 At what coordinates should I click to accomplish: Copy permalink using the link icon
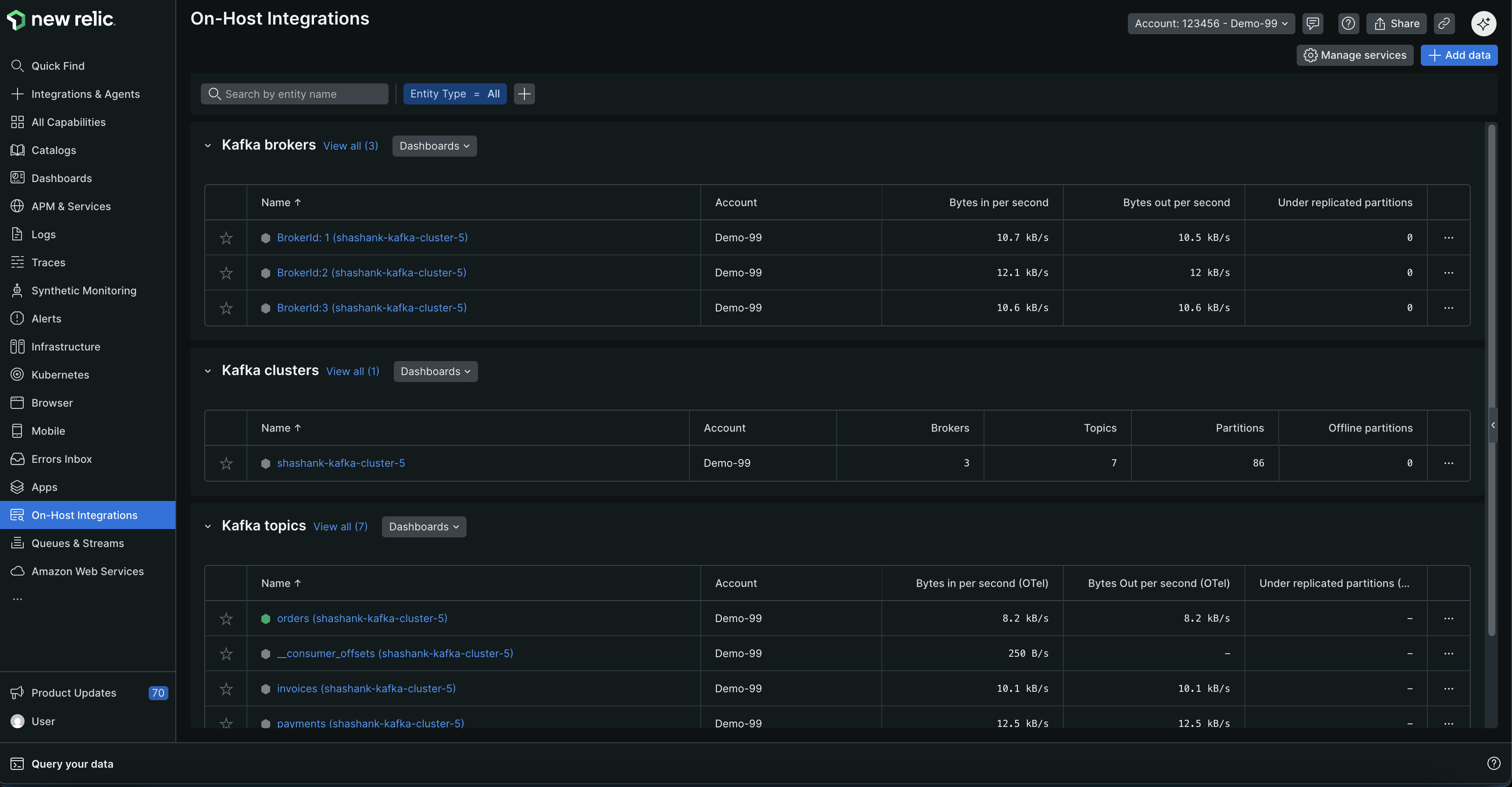(x=1444, y=24)
